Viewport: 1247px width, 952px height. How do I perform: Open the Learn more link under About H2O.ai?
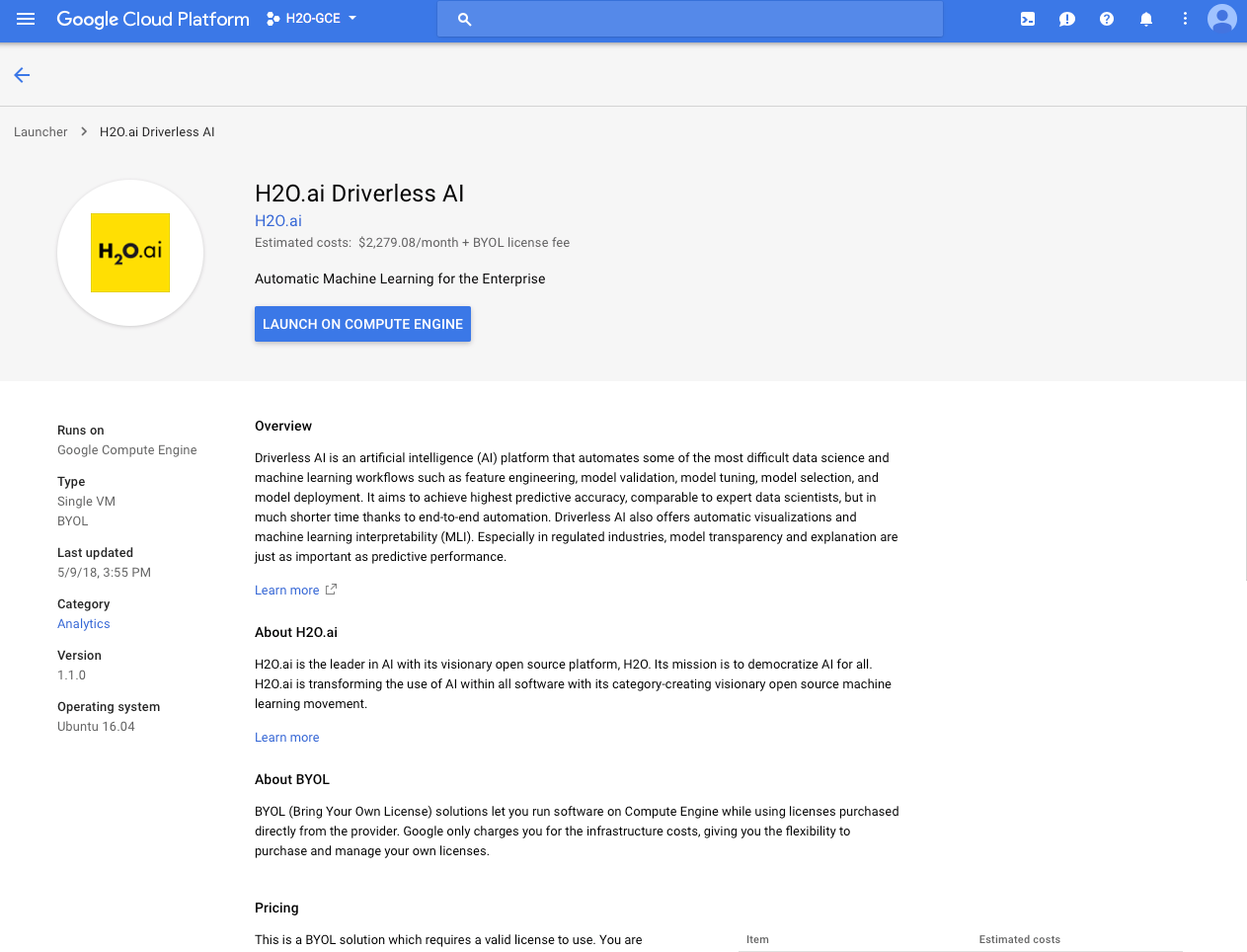coord(286,737)
